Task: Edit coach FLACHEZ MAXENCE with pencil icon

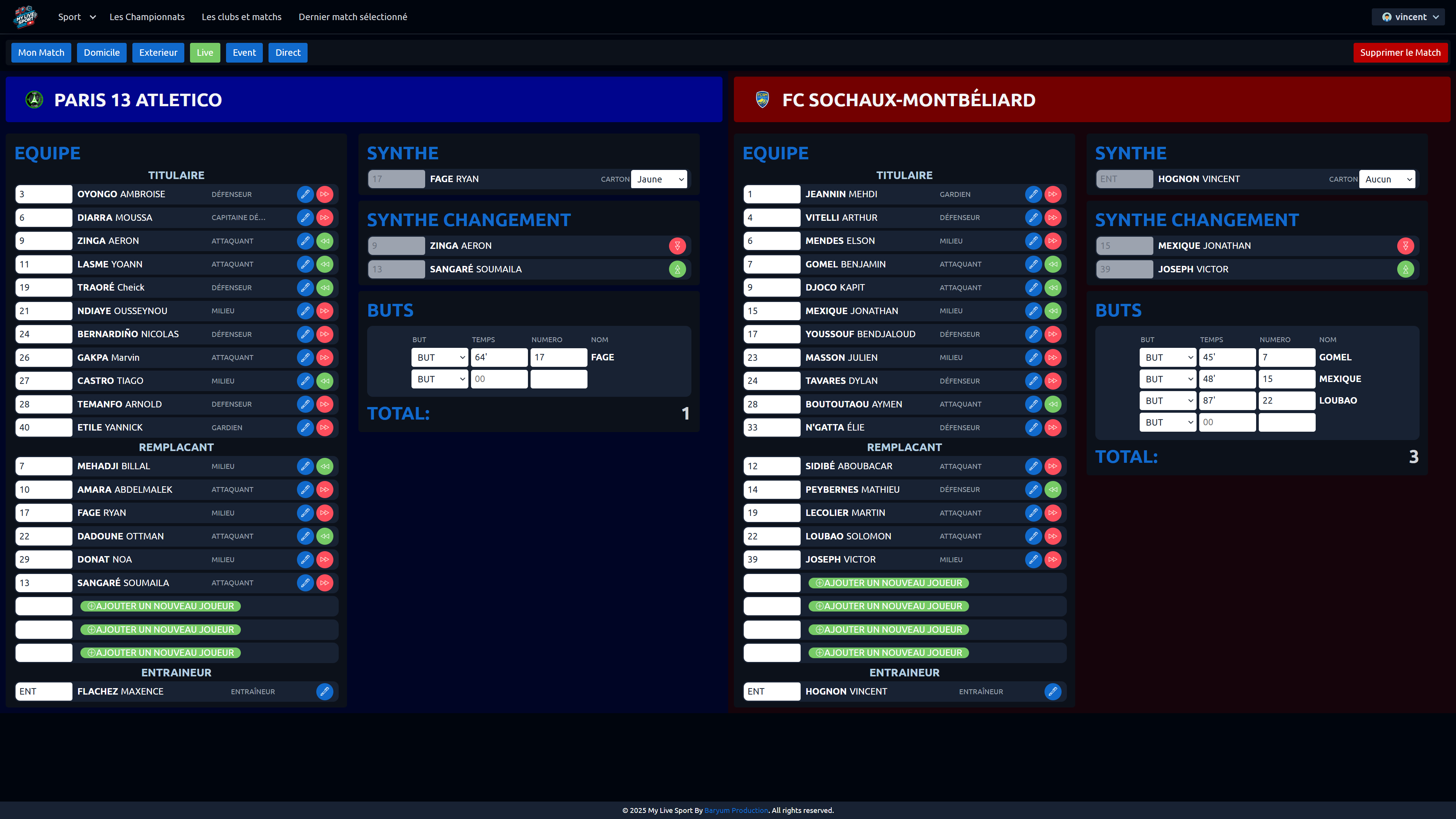Action: [324, 691]
